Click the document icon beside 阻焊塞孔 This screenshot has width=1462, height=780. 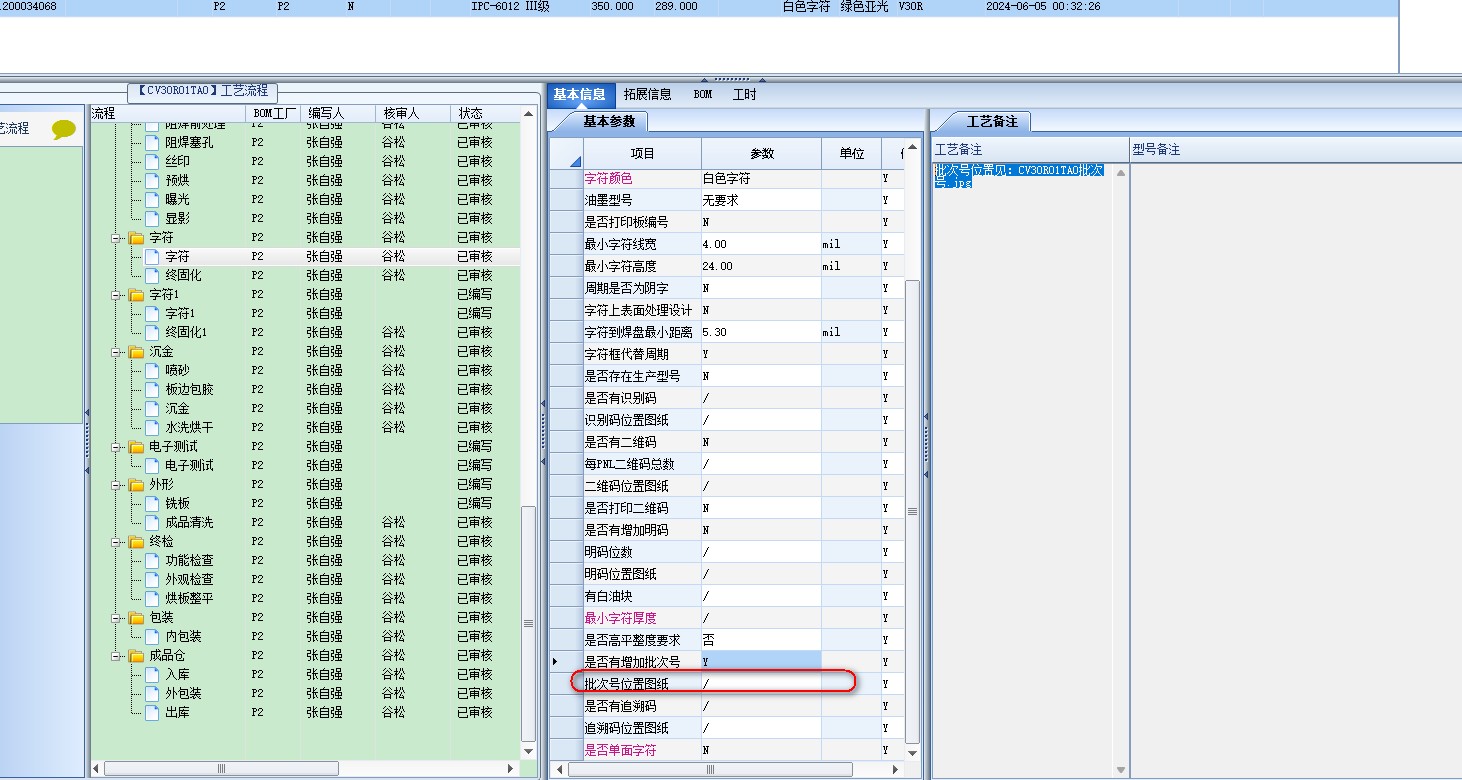pos(152,143)
